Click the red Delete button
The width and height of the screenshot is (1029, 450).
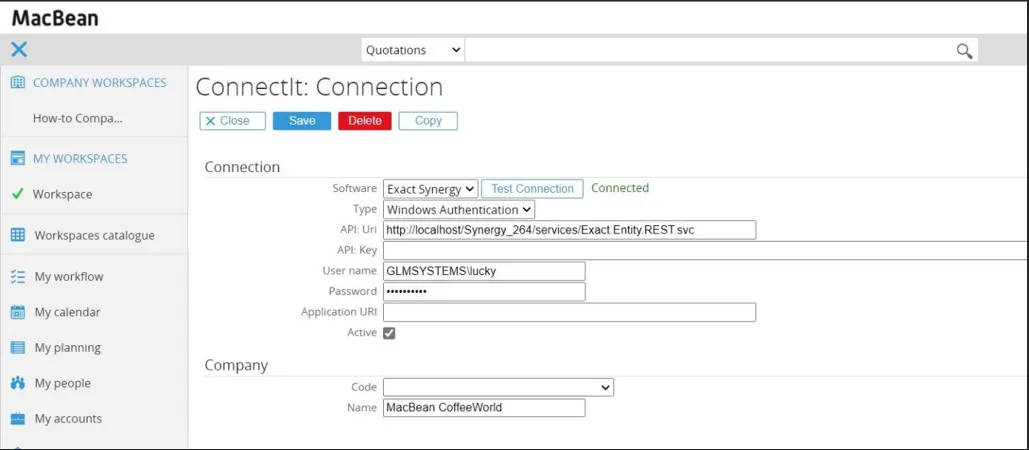[x=365, y=121]
